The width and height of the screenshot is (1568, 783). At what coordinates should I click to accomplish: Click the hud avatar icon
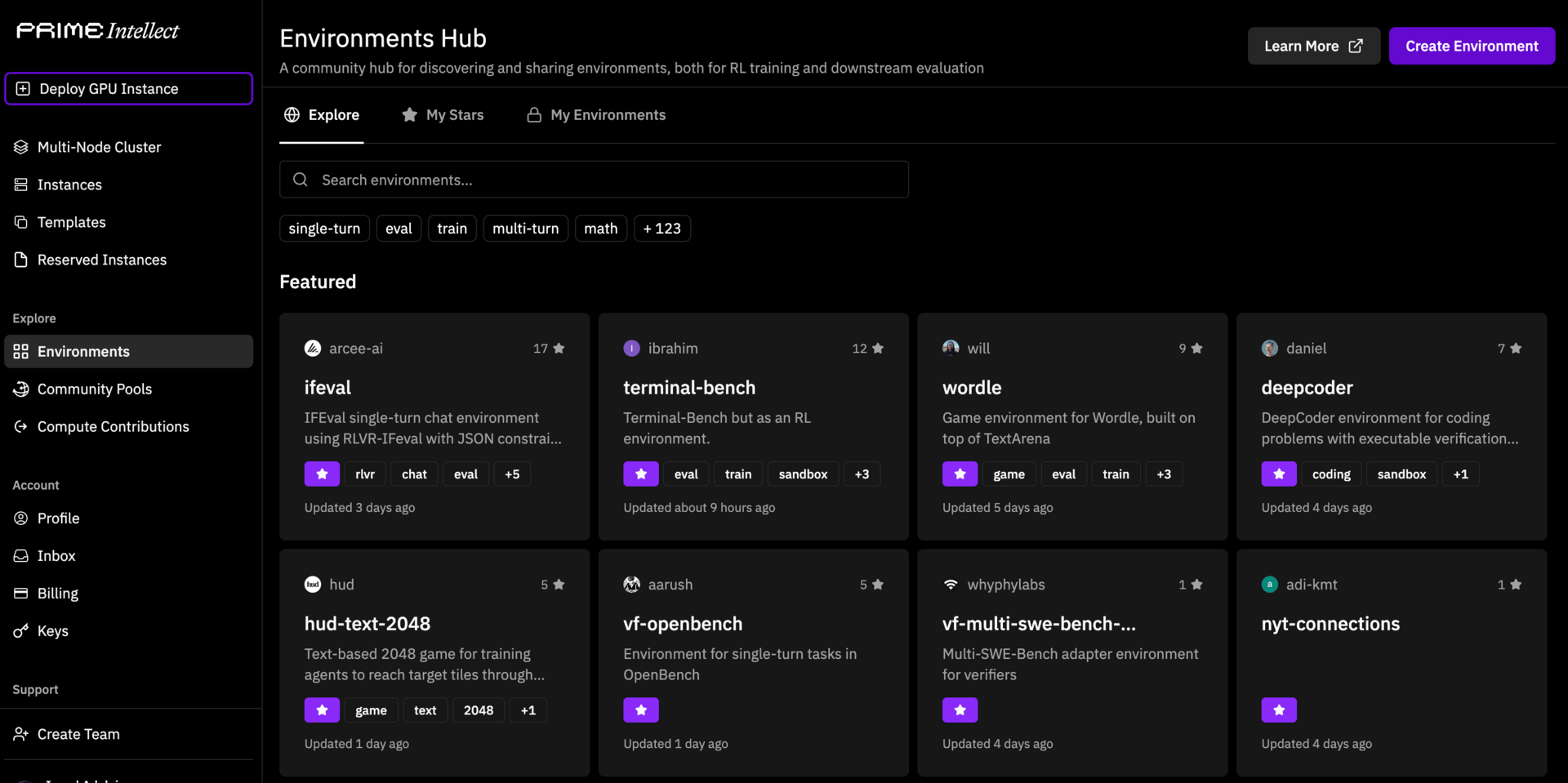313,584
